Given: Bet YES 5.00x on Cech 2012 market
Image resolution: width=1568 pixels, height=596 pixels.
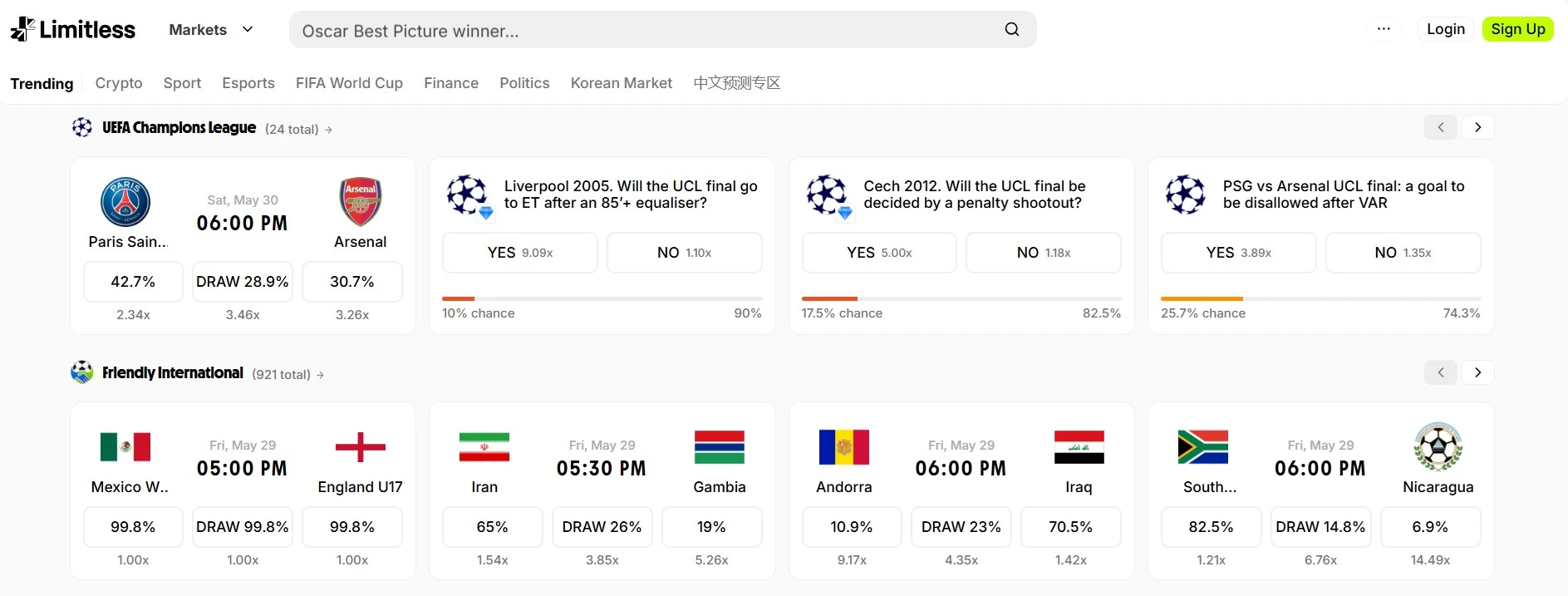Looking at the screenshot, I should point(879,253).
